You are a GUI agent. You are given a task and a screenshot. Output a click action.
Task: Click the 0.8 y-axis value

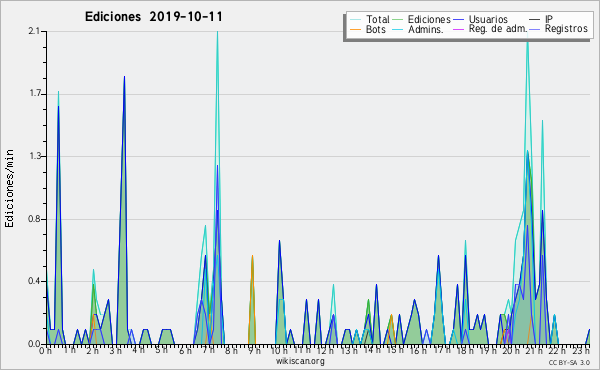34,219
